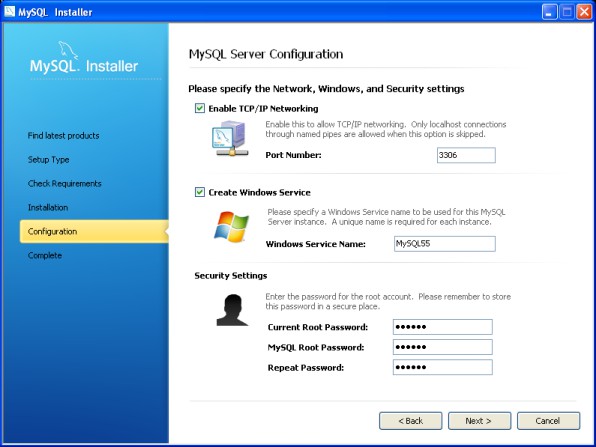Screen dimensions: 596x447
Task: Focus the Windows Service Name field MySQL55
Action: 445,244
